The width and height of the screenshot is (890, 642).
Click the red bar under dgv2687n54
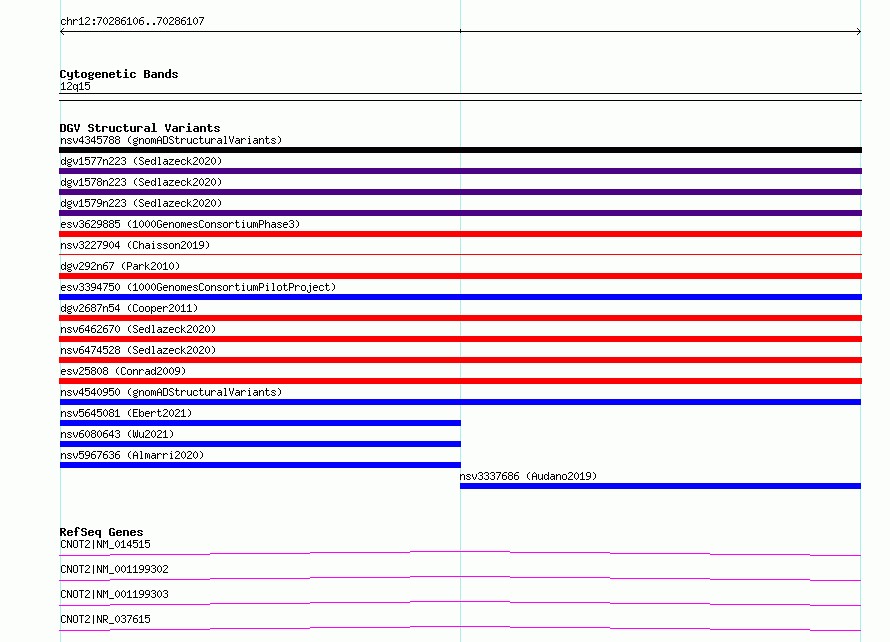coord(460,318)
